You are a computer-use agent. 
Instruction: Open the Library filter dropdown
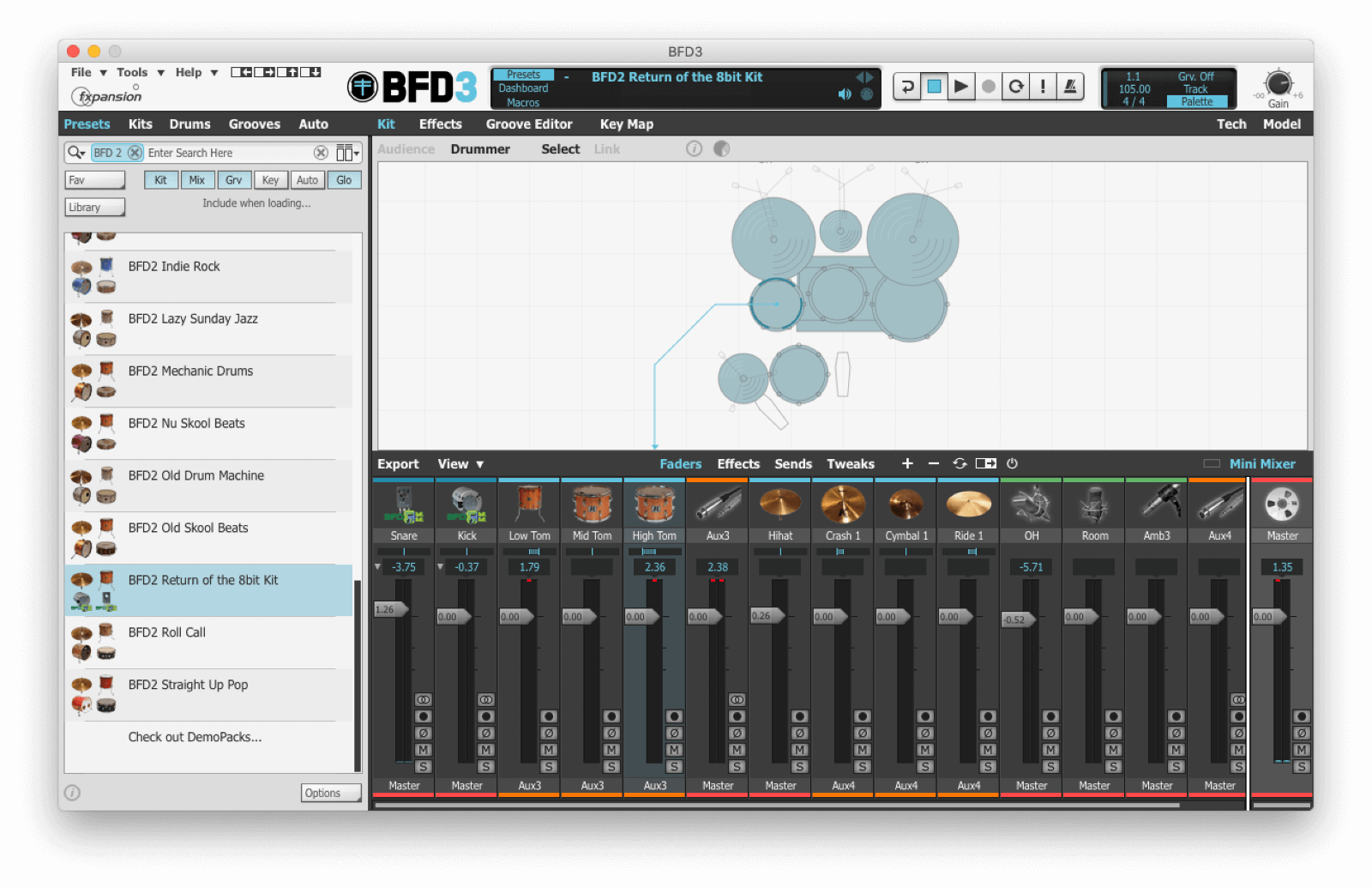(95, 207)
